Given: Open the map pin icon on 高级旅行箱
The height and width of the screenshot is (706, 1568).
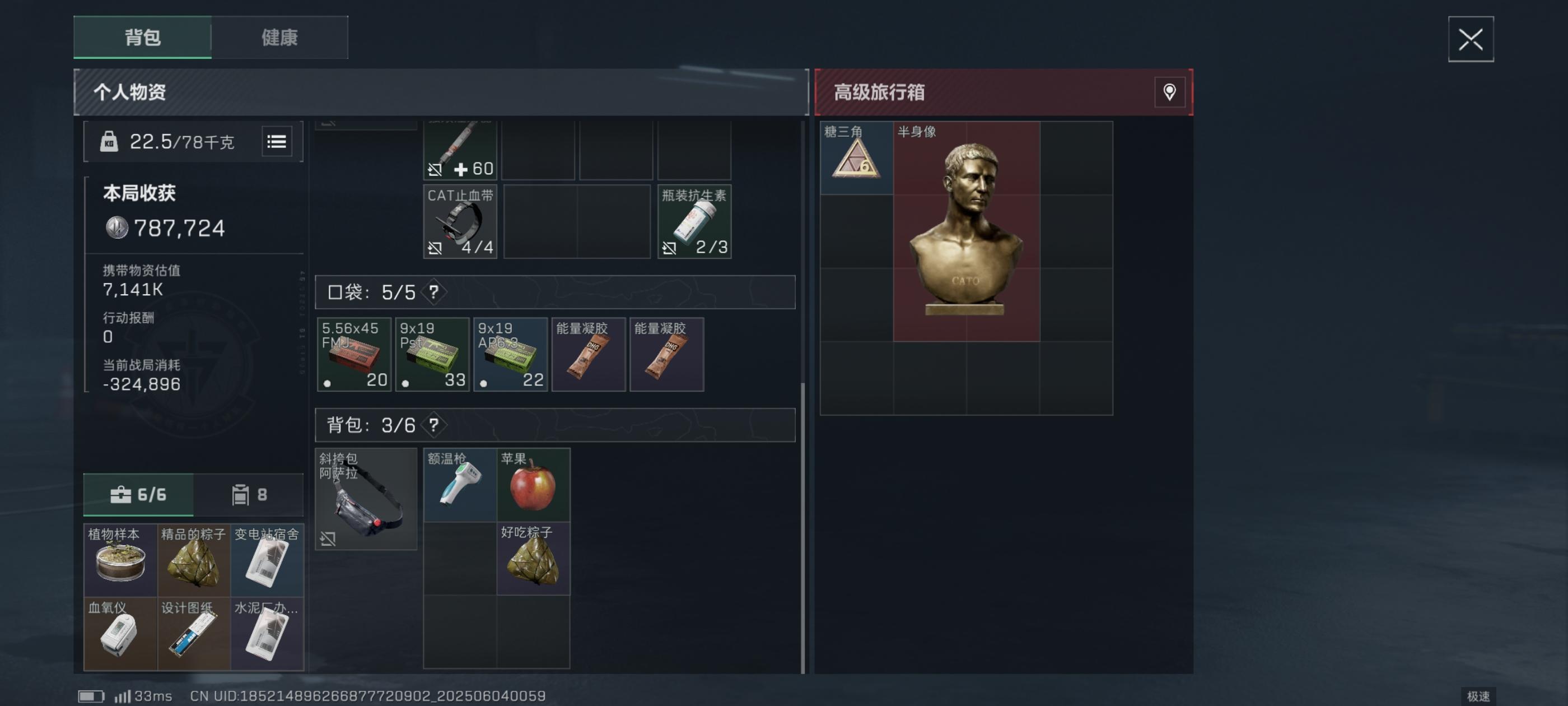Looking at the screenshot, I should coord(1169,92).
